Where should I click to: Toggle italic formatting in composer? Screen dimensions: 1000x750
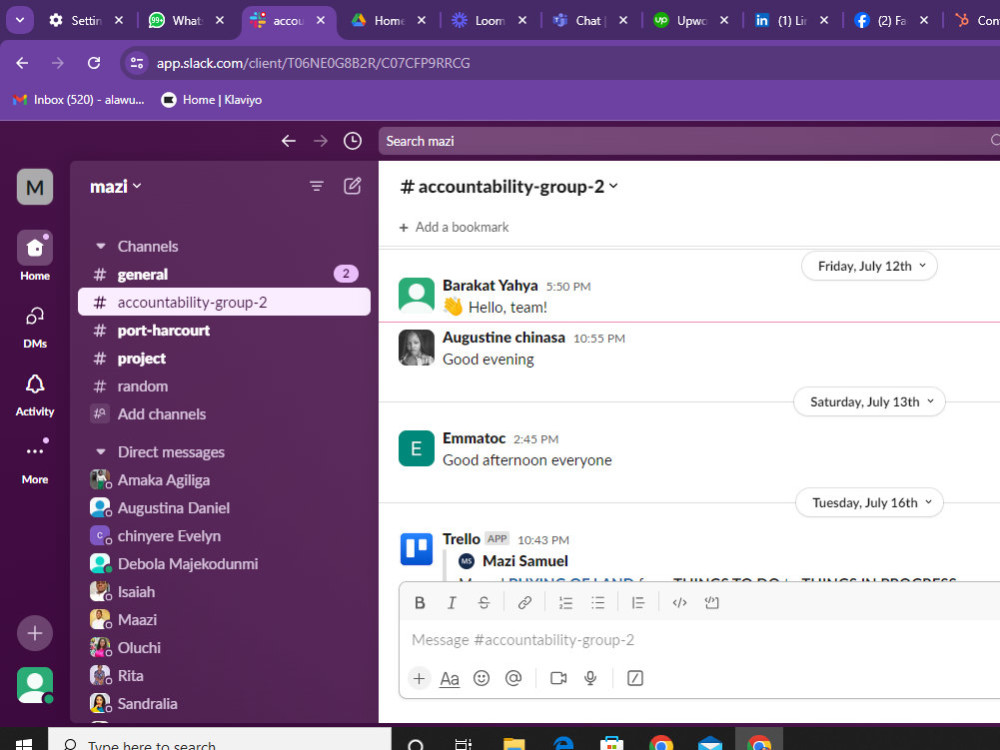(x=452, y=603)
